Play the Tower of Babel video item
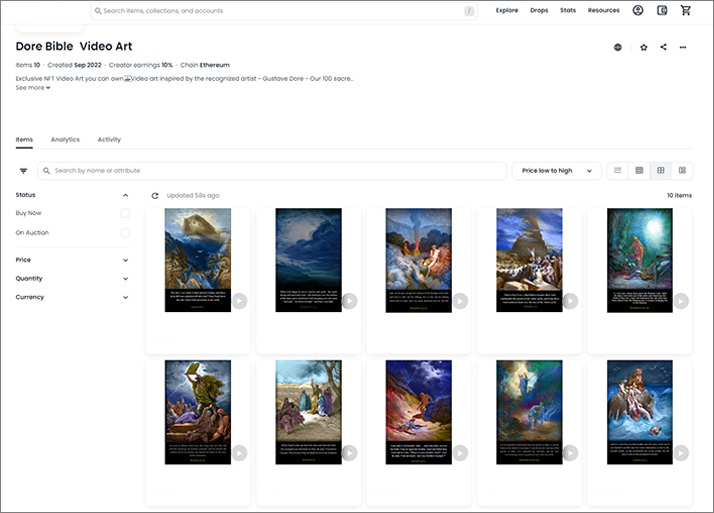714x513 pixels. (x=571, y=301)
